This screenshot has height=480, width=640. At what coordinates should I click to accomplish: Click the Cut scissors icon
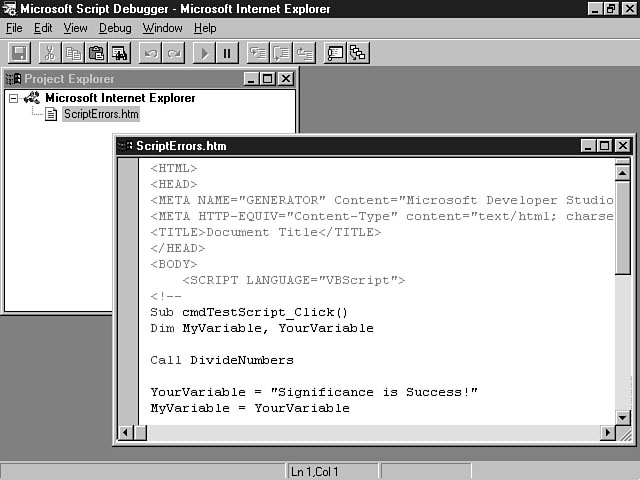tap(49, 53)
